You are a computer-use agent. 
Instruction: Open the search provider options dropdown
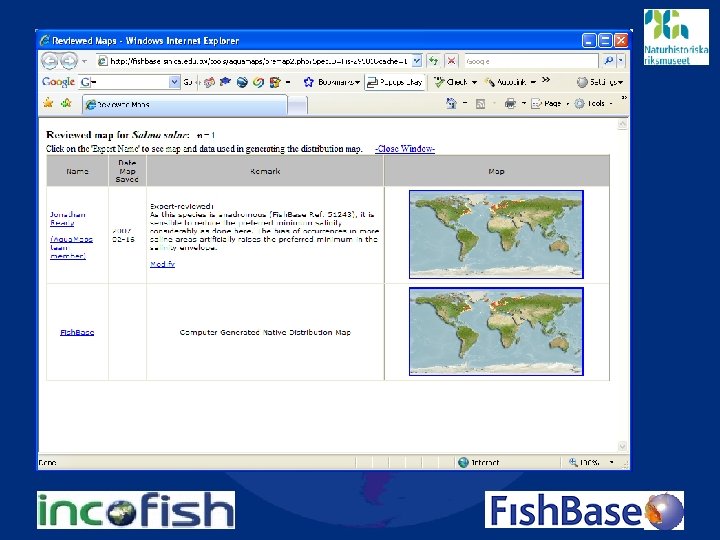coord(620,61)
